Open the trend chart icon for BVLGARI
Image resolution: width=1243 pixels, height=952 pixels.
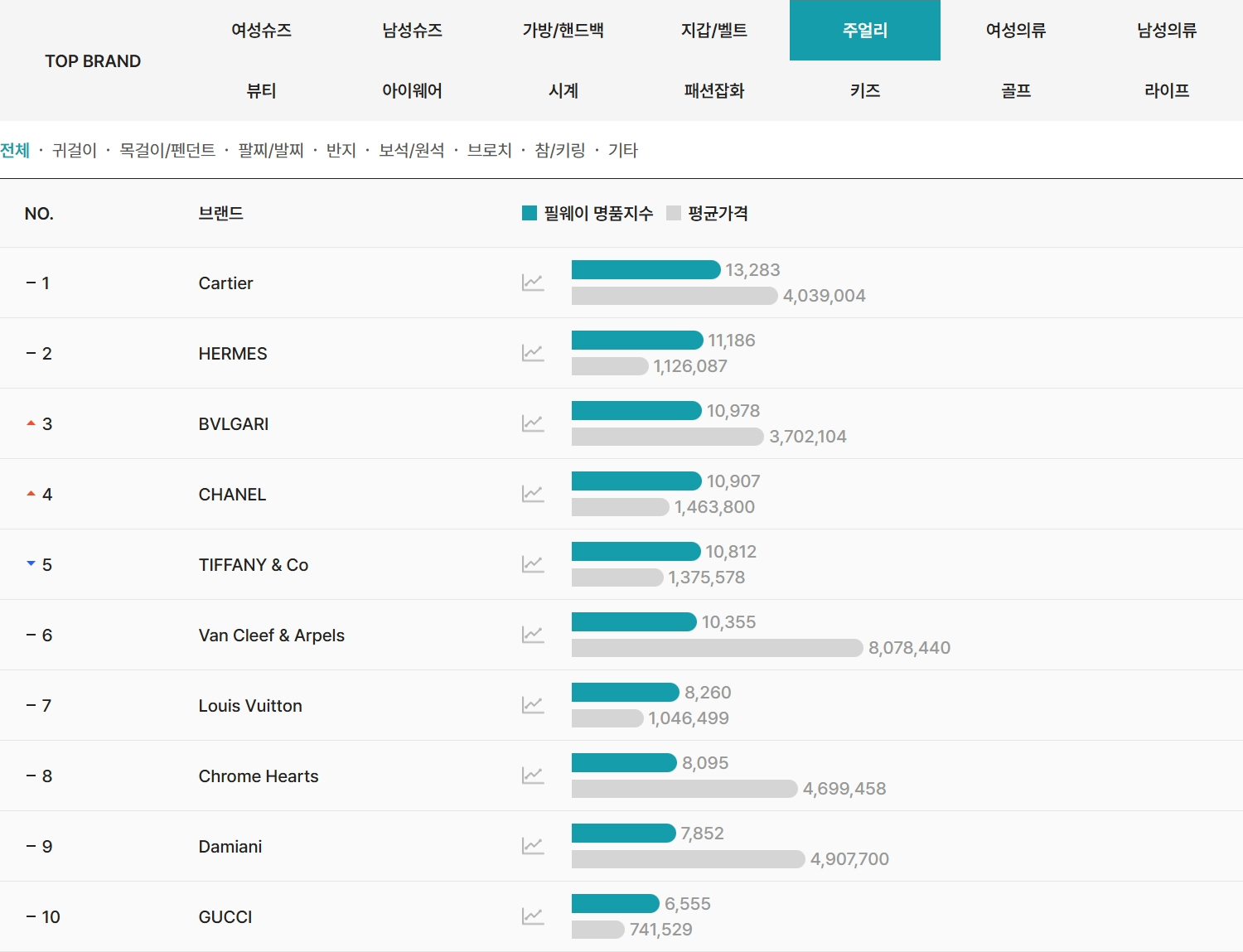click(533, 423)
